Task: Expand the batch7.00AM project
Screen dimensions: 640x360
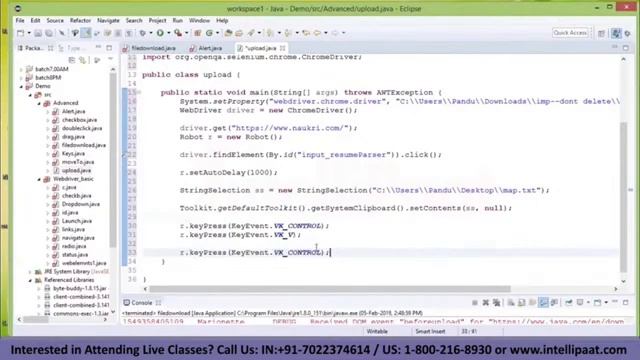Action: point(21,69)
